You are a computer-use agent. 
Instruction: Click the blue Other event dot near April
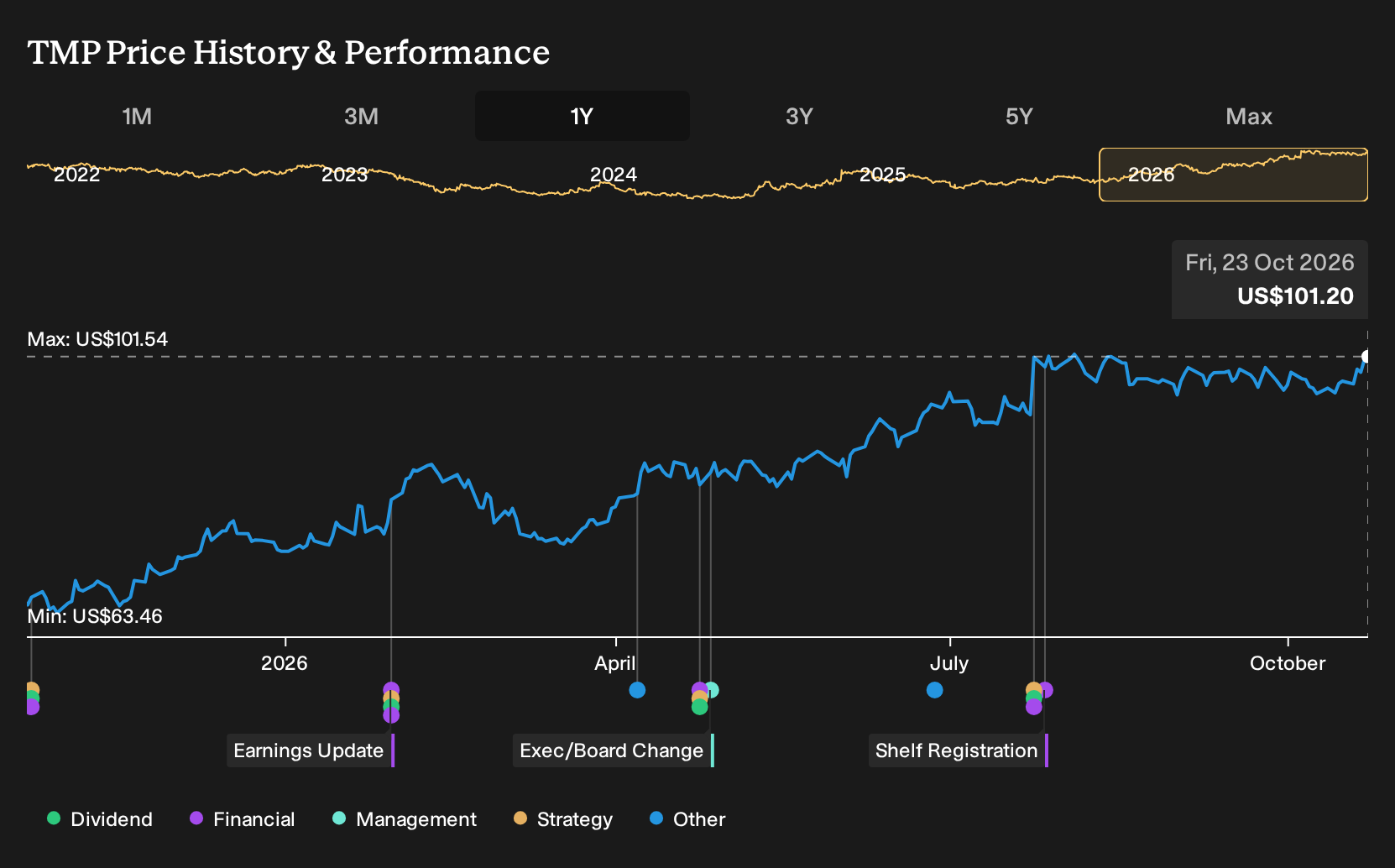point(637,690)
